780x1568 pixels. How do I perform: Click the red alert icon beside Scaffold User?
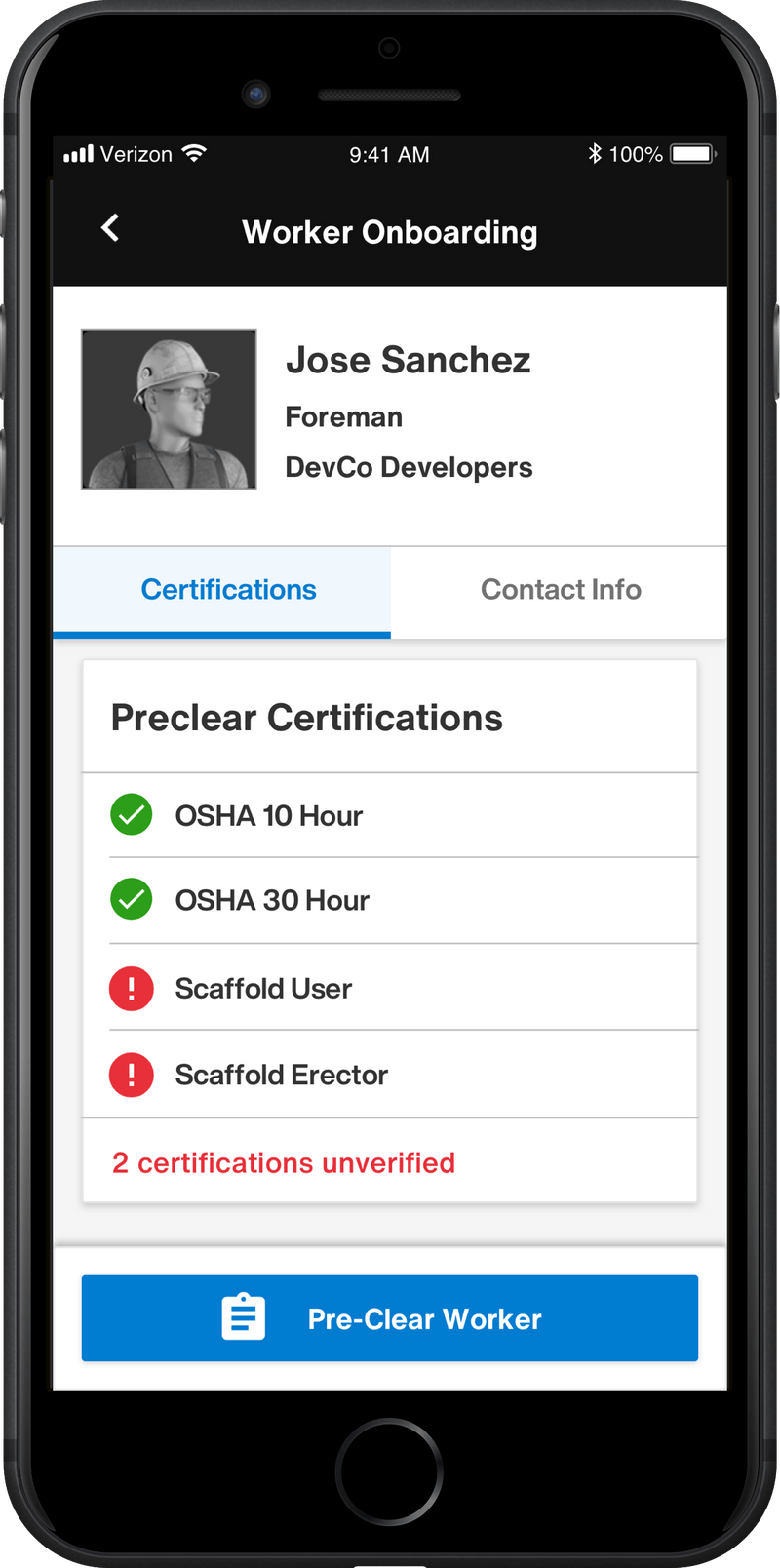coord(131,988)
